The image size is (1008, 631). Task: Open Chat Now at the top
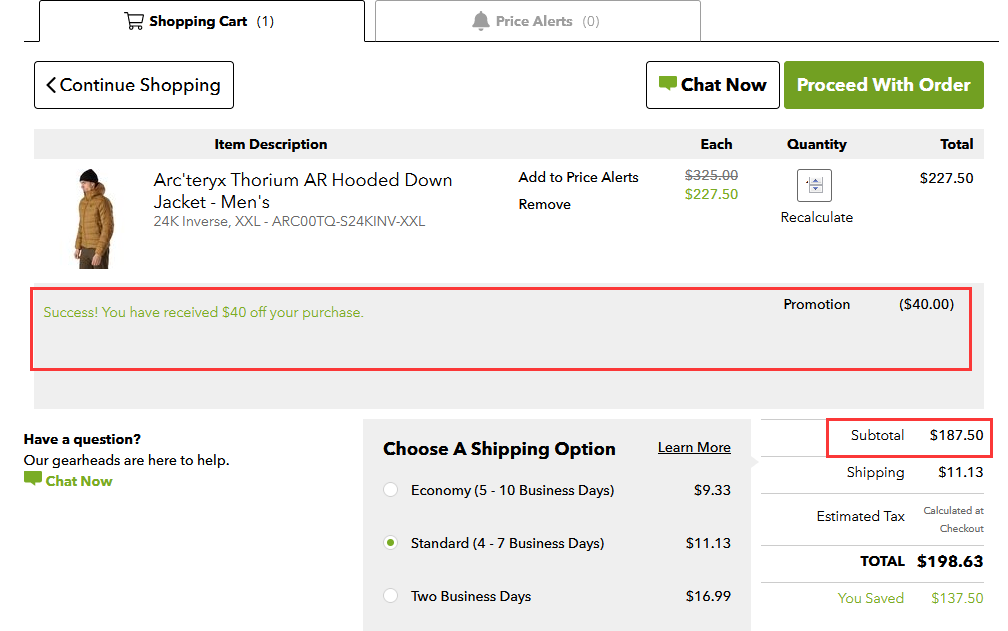[x=712, y=85]
